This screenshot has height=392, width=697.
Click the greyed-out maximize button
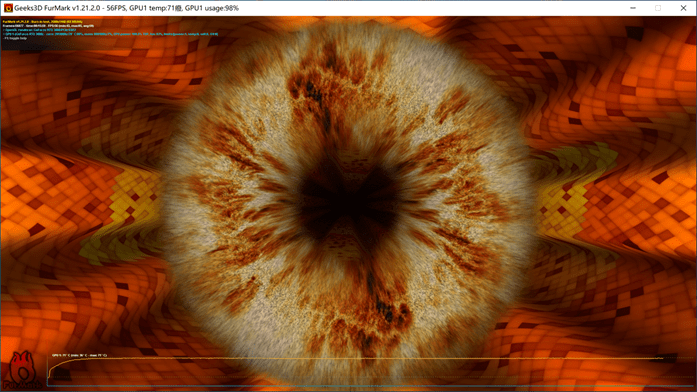pos(658,8)
